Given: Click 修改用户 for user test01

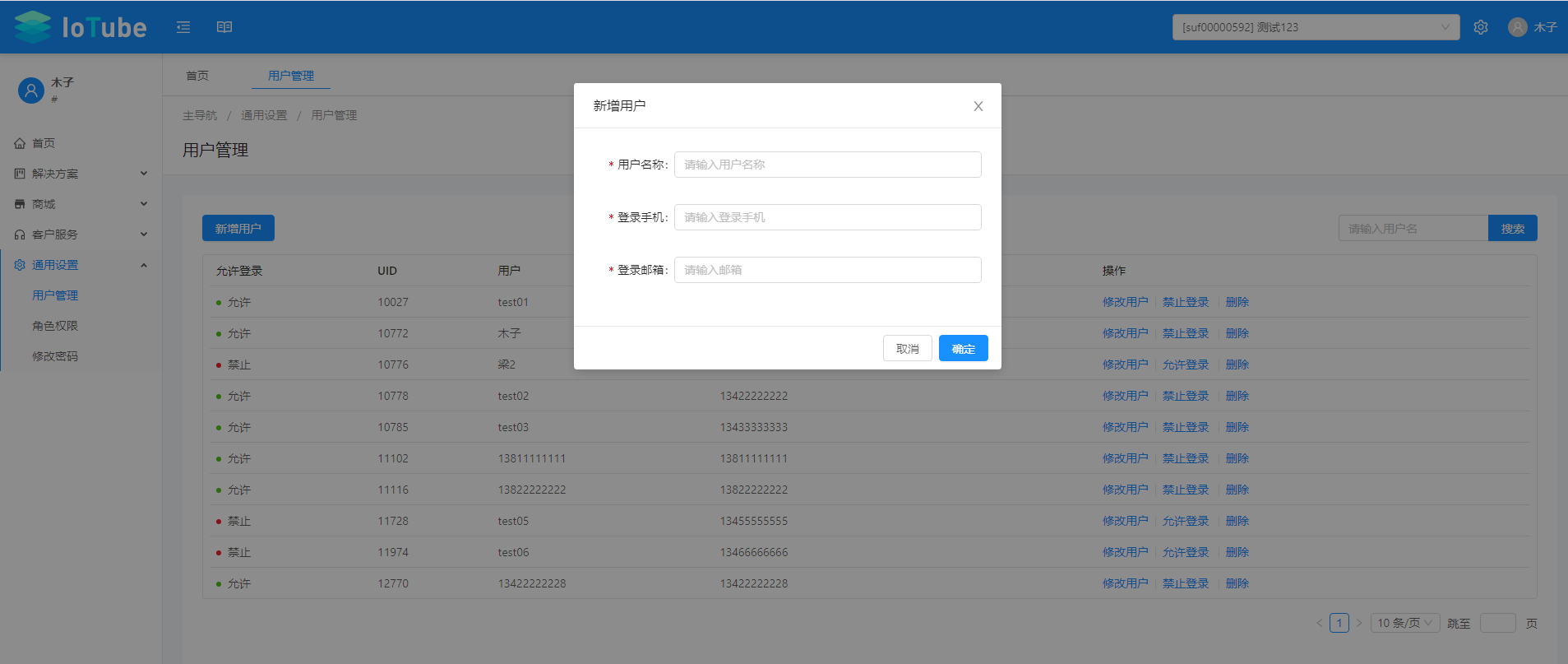Looking at the screenshot, I should 1126,302.
